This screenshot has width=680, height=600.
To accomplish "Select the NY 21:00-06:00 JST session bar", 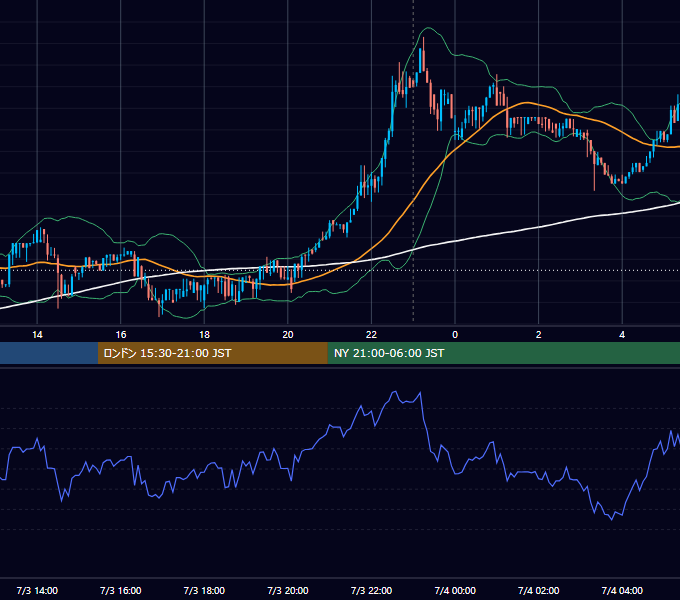I will 503,353.
